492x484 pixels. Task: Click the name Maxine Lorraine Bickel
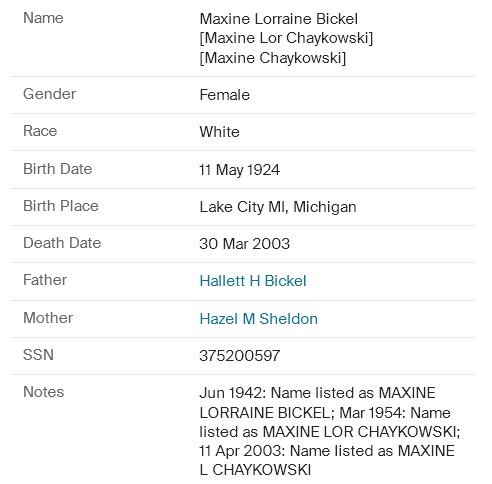pyautogui.click(x=279, y=19)
